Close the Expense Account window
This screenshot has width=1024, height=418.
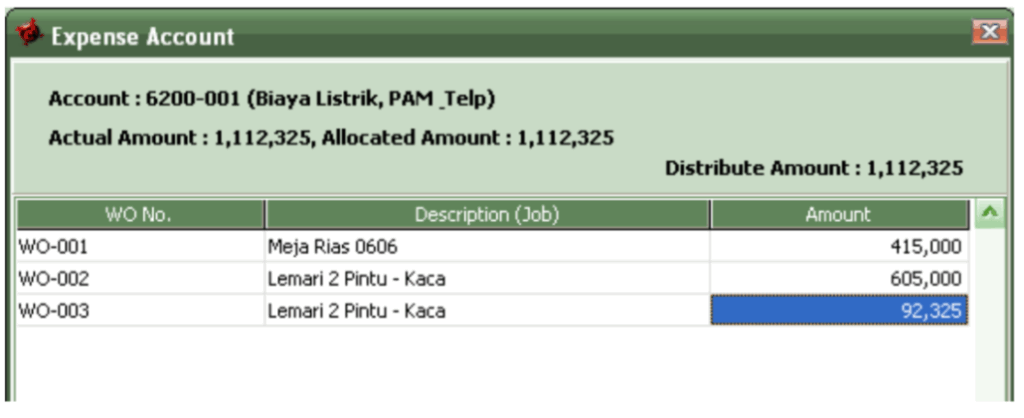click(x=989, y=31)
